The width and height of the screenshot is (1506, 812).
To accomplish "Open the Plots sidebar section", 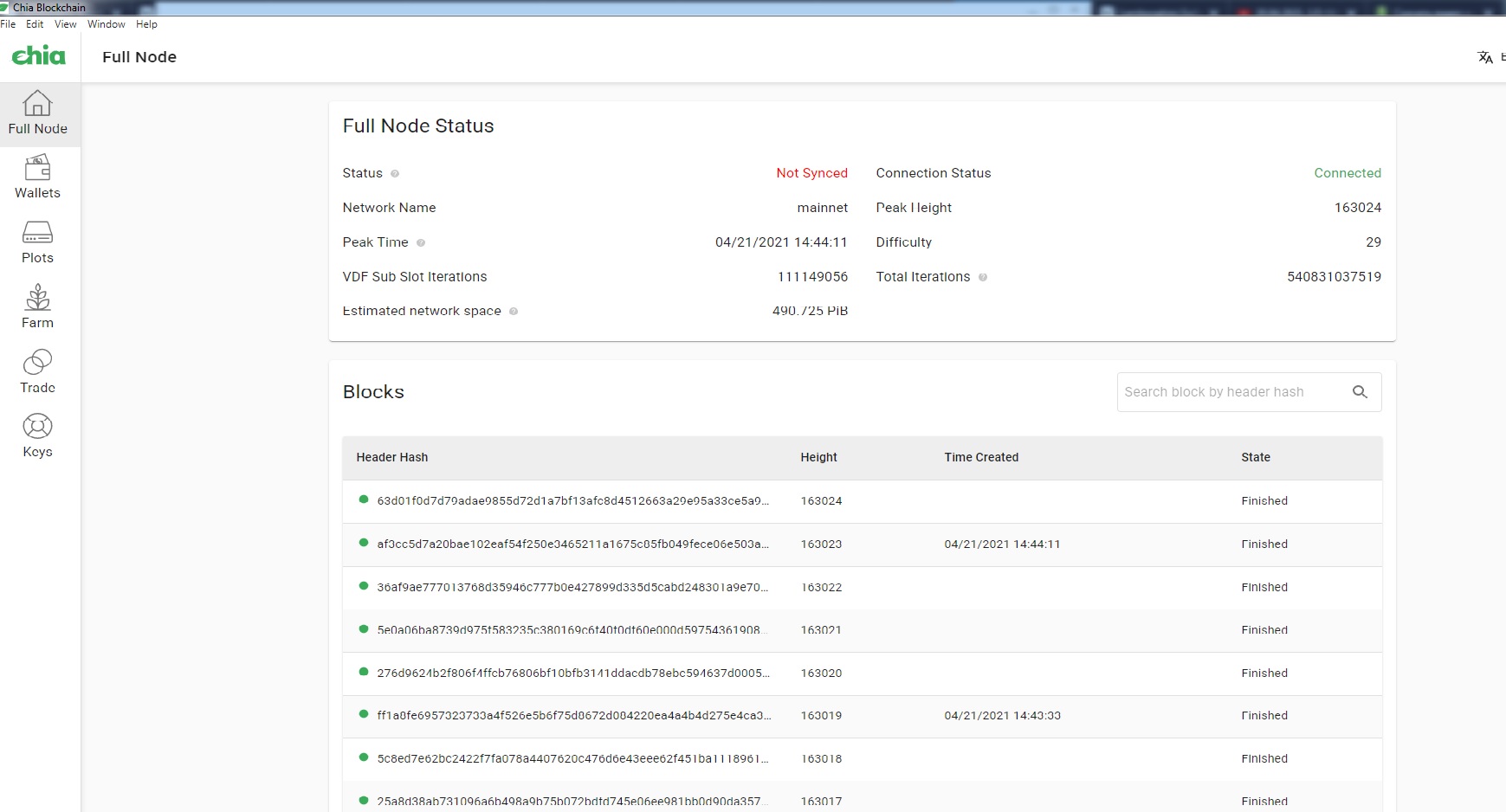I will [x=38, y=243].
